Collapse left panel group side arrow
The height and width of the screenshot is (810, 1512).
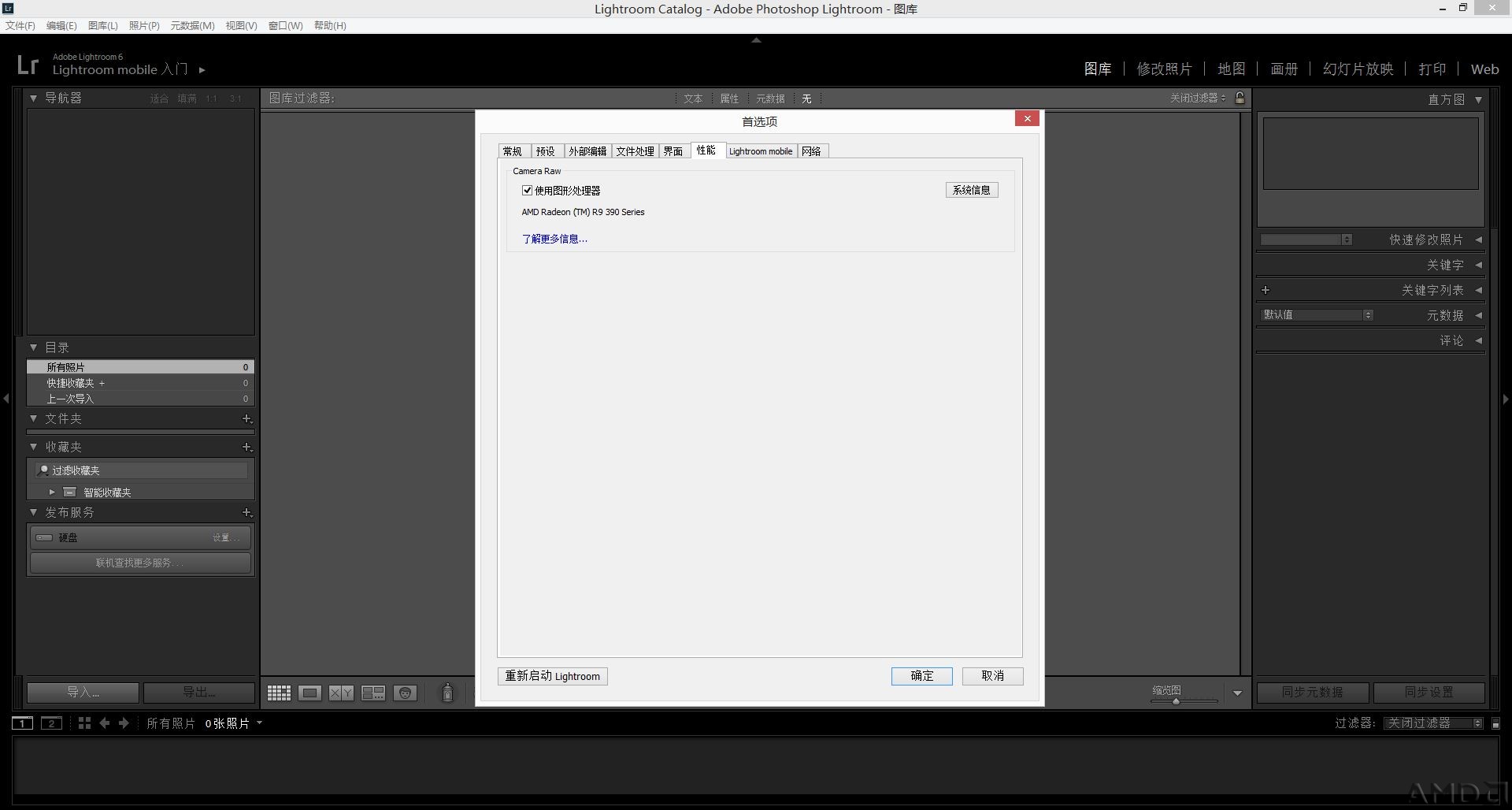click(6, 399)
